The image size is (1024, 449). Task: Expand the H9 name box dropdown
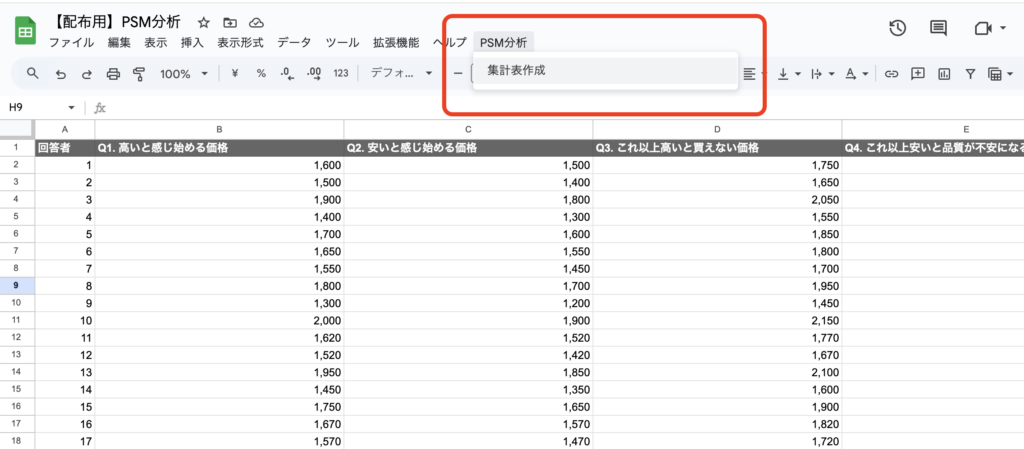click(71, 108)
